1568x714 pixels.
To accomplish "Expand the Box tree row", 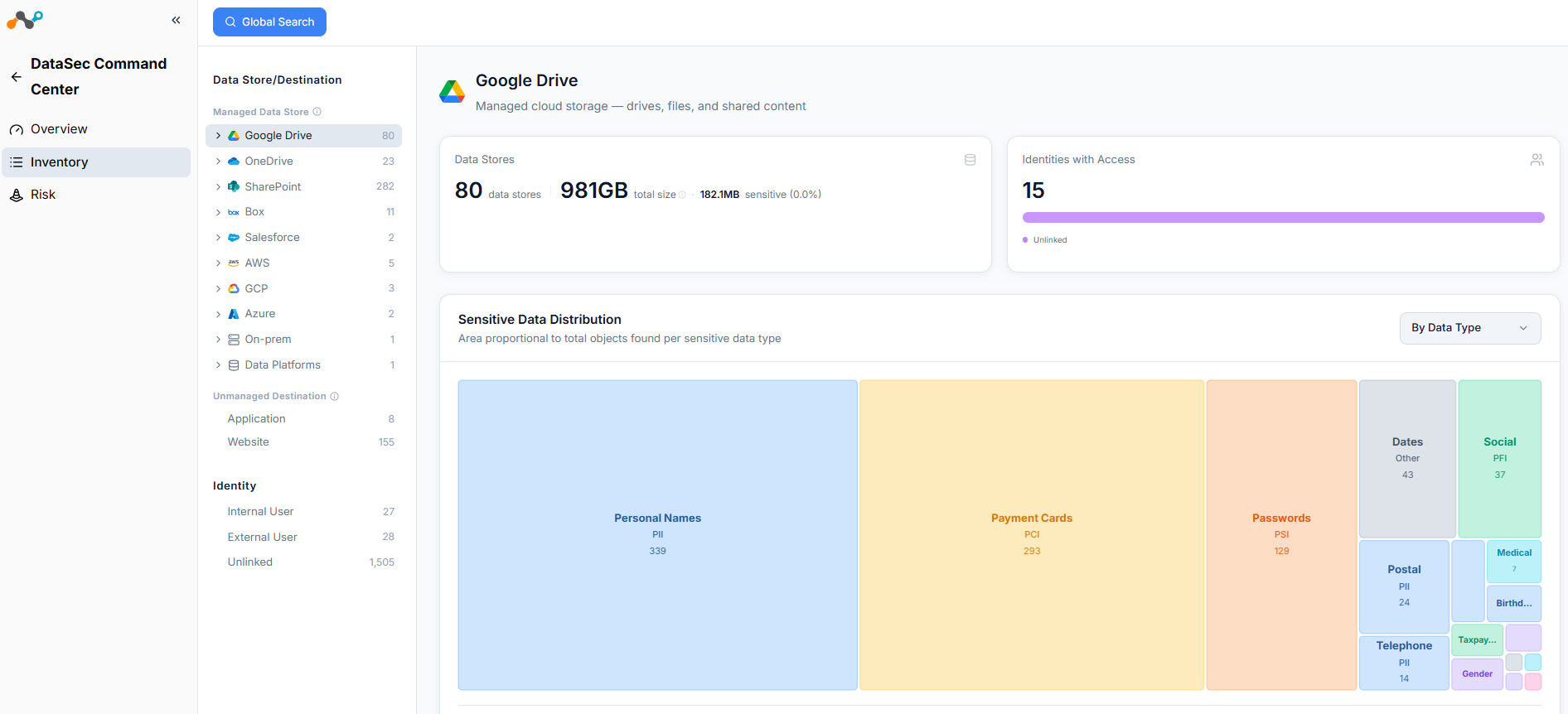I will (218, 212).
